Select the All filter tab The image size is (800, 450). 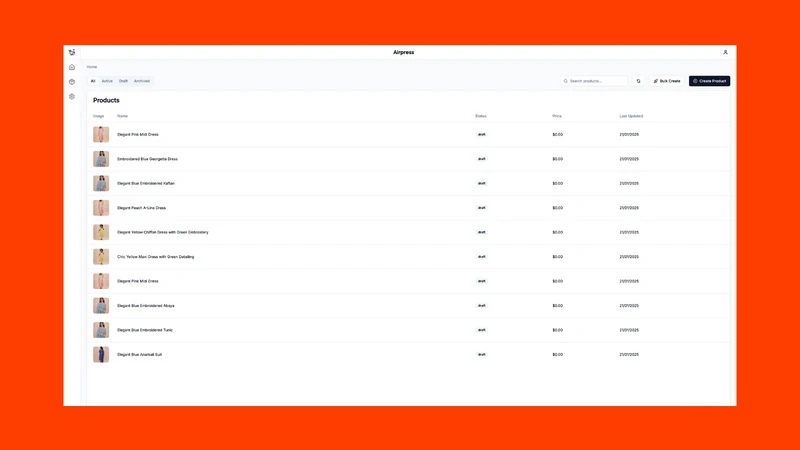93,81
